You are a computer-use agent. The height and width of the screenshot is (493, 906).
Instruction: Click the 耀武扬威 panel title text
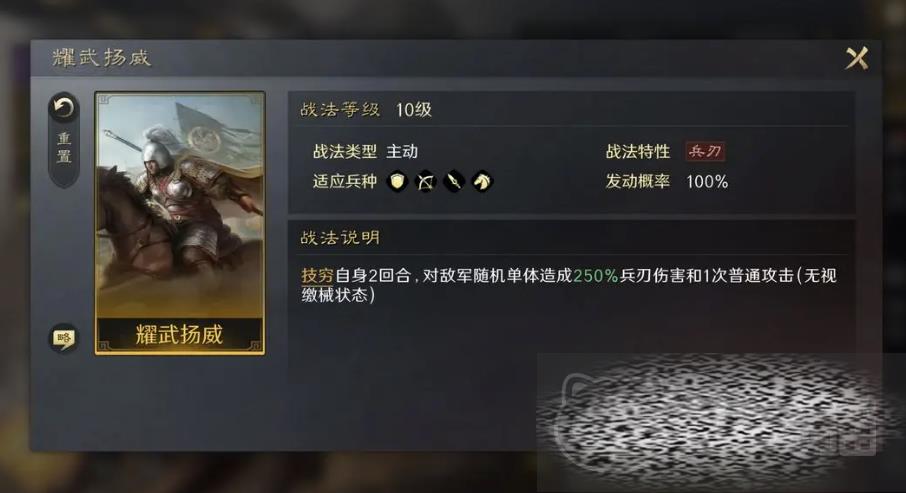point(102,57)
